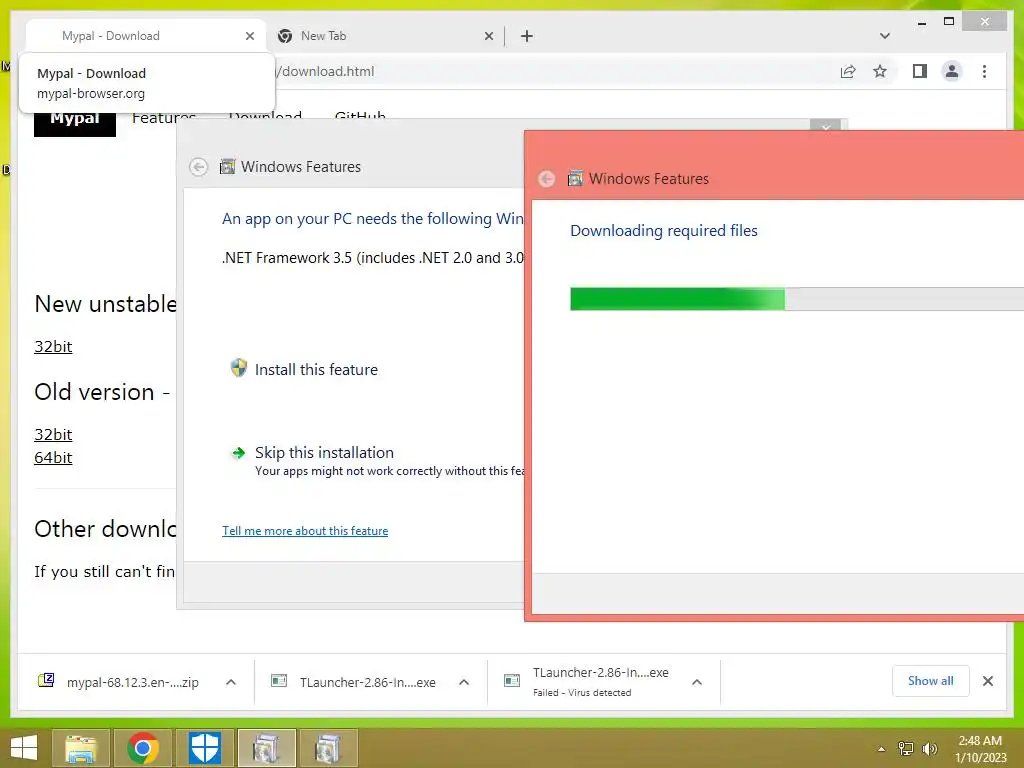Click the Chrome taskbar icon
This screenshot has height=768, width=1024.
pos(142,748)
